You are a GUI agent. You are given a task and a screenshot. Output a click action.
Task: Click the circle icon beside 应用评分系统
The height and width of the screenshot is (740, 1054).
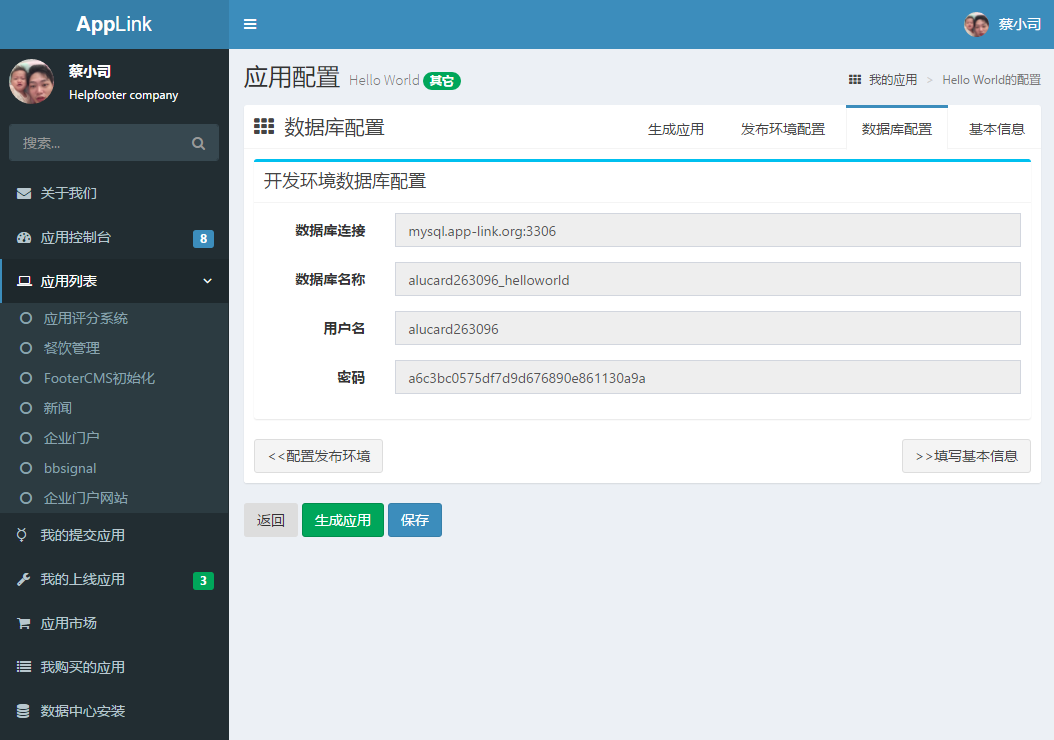pos(26,318)
